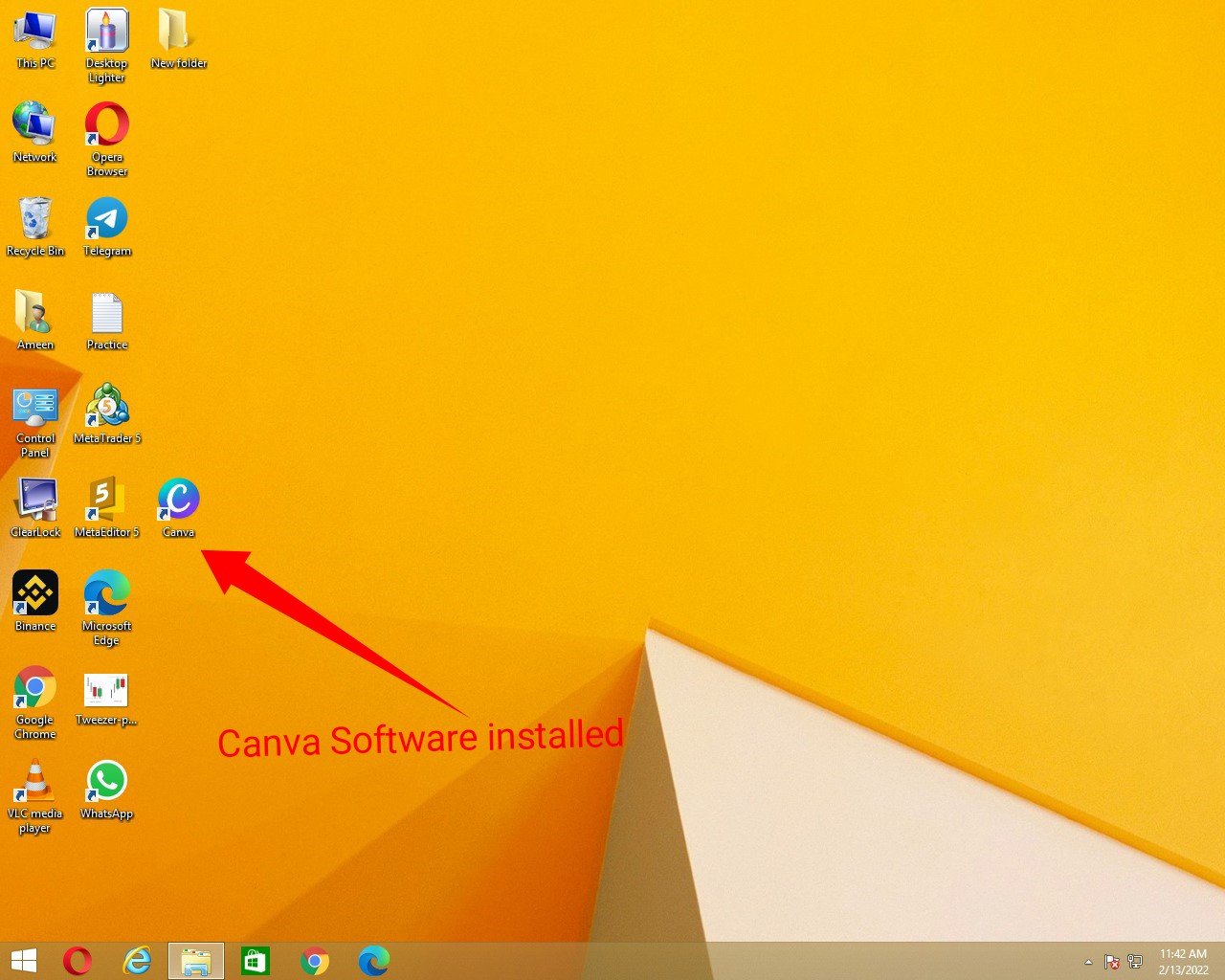Launch Opera from the taskbar
Screen dimensions: 1225x980
coord(78,961)
